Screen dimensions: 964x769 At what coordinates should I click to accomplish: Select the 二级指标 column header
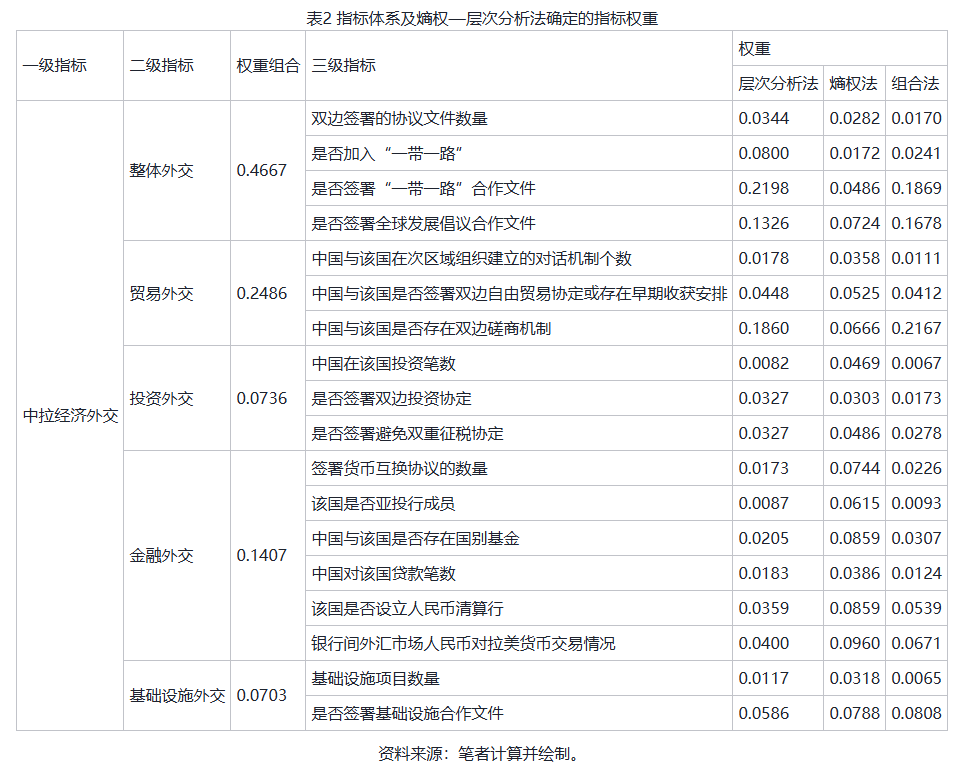click(x=161, y=65)
